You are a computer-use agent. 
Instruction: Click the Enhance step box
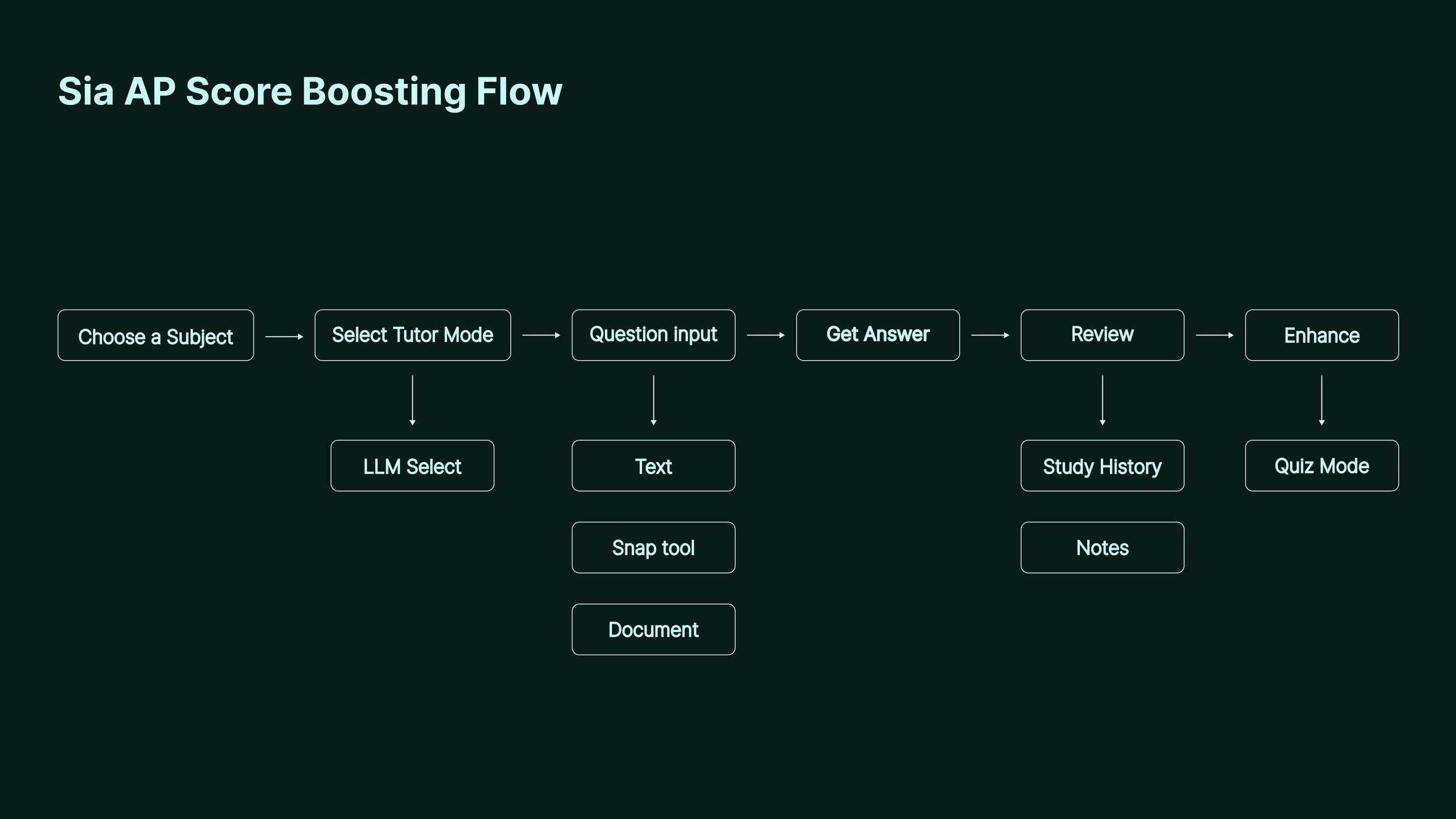coord(1321,335)
